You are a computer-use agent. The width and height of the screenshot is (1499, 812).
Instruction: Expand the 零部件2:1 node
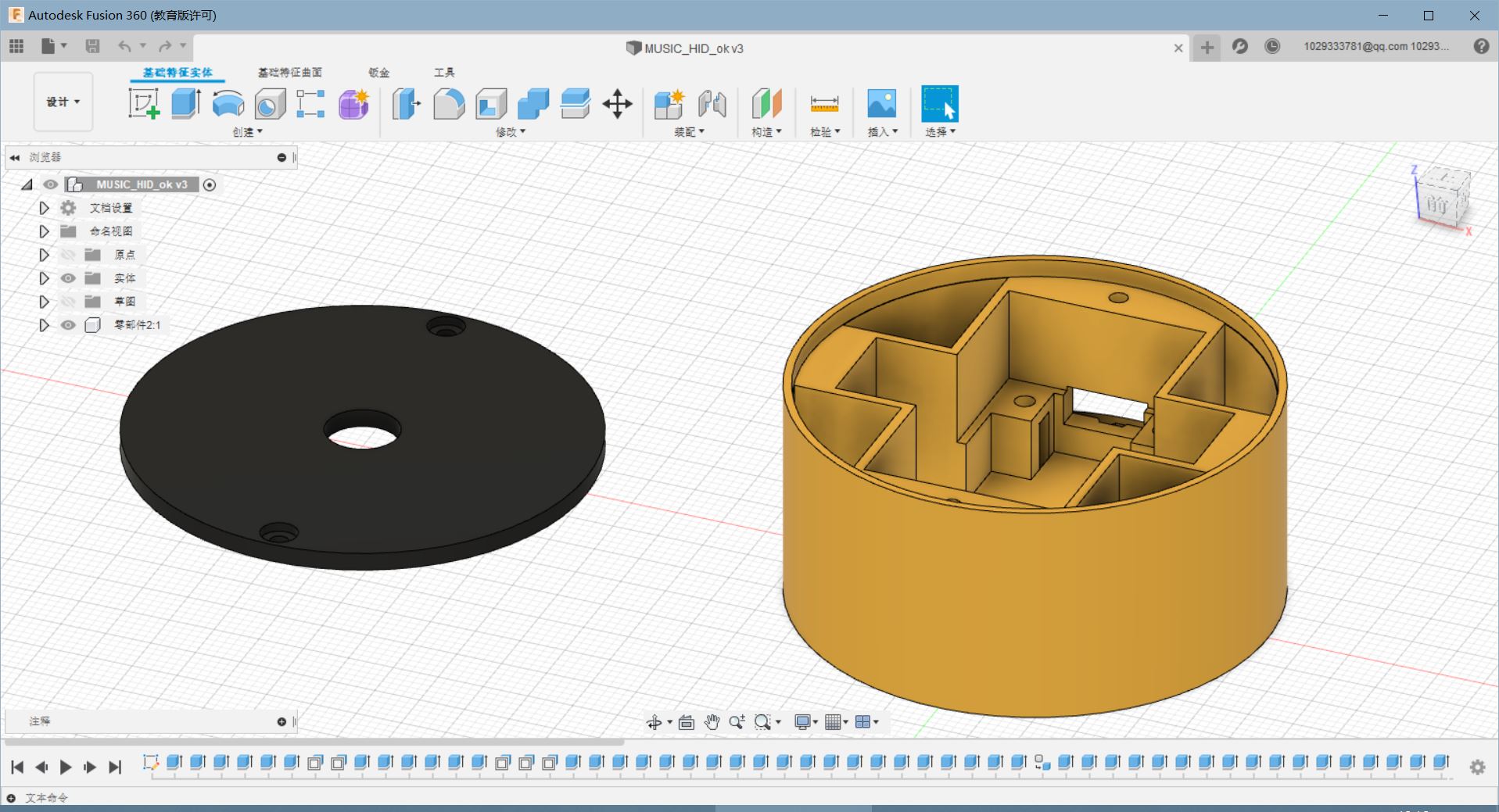click(44, 325)
